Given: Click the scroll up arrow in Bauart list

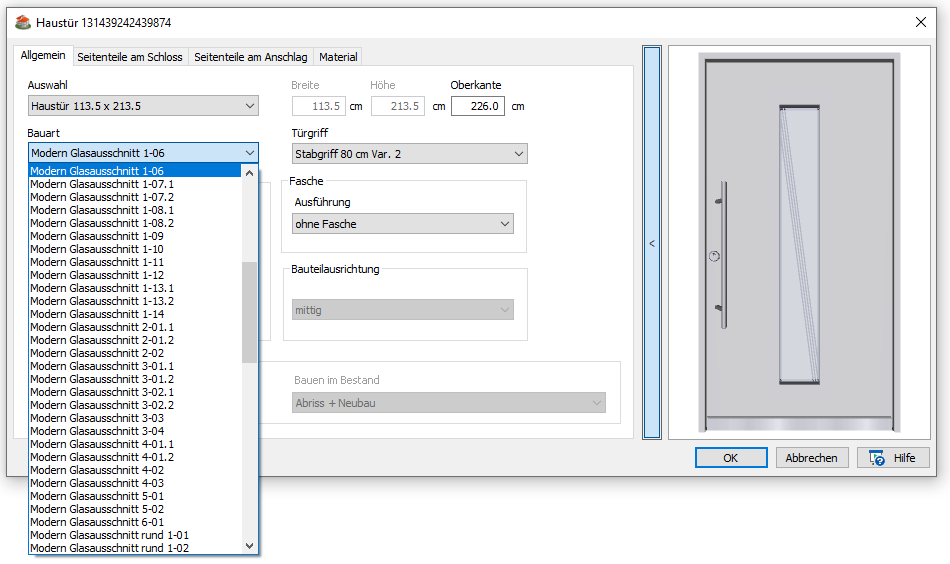Looking at the screenshot, I should (x=250, y=172).
